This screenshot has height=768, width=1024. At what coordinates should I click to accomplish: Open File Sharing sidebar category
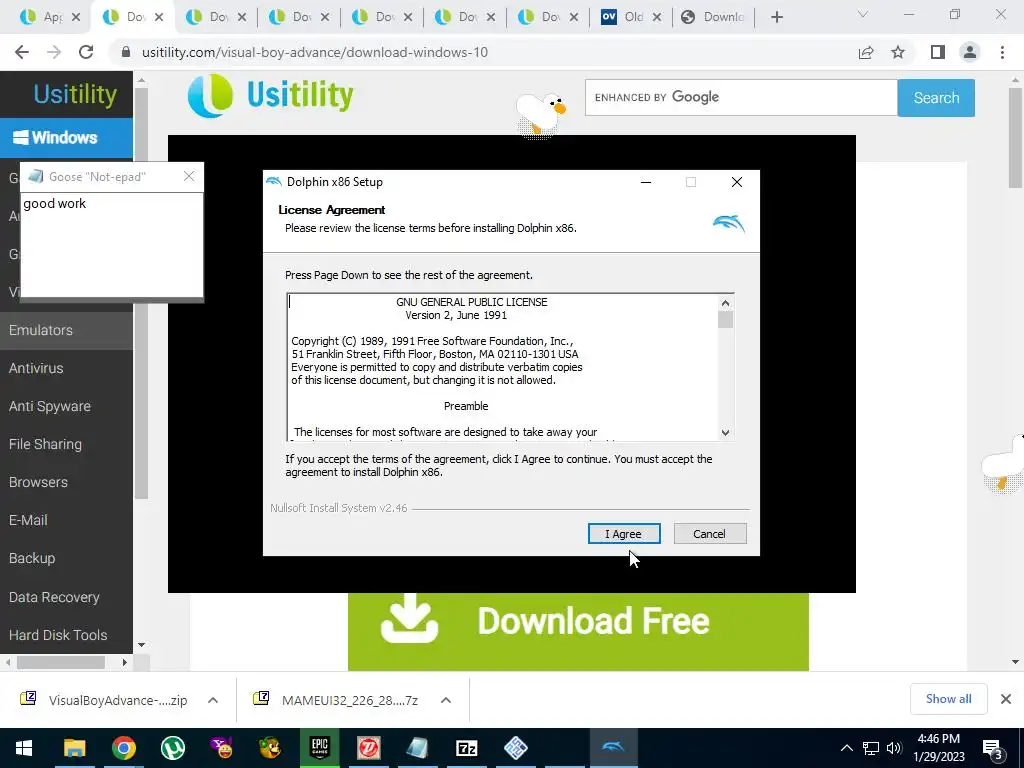[x=66, y=444]
